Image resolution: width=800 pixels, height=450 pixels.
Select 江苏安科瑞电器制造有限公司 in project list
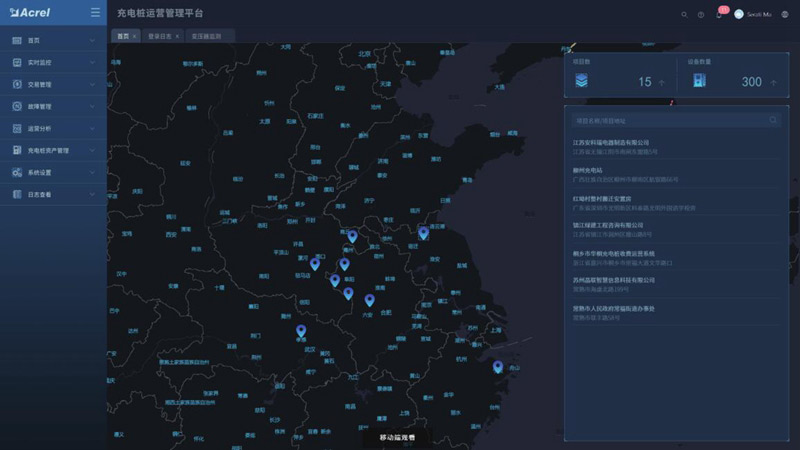point(610,142)
